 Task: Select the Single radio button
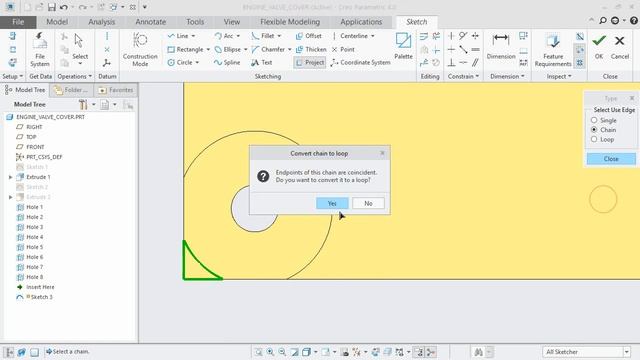[x=594, y=120]
